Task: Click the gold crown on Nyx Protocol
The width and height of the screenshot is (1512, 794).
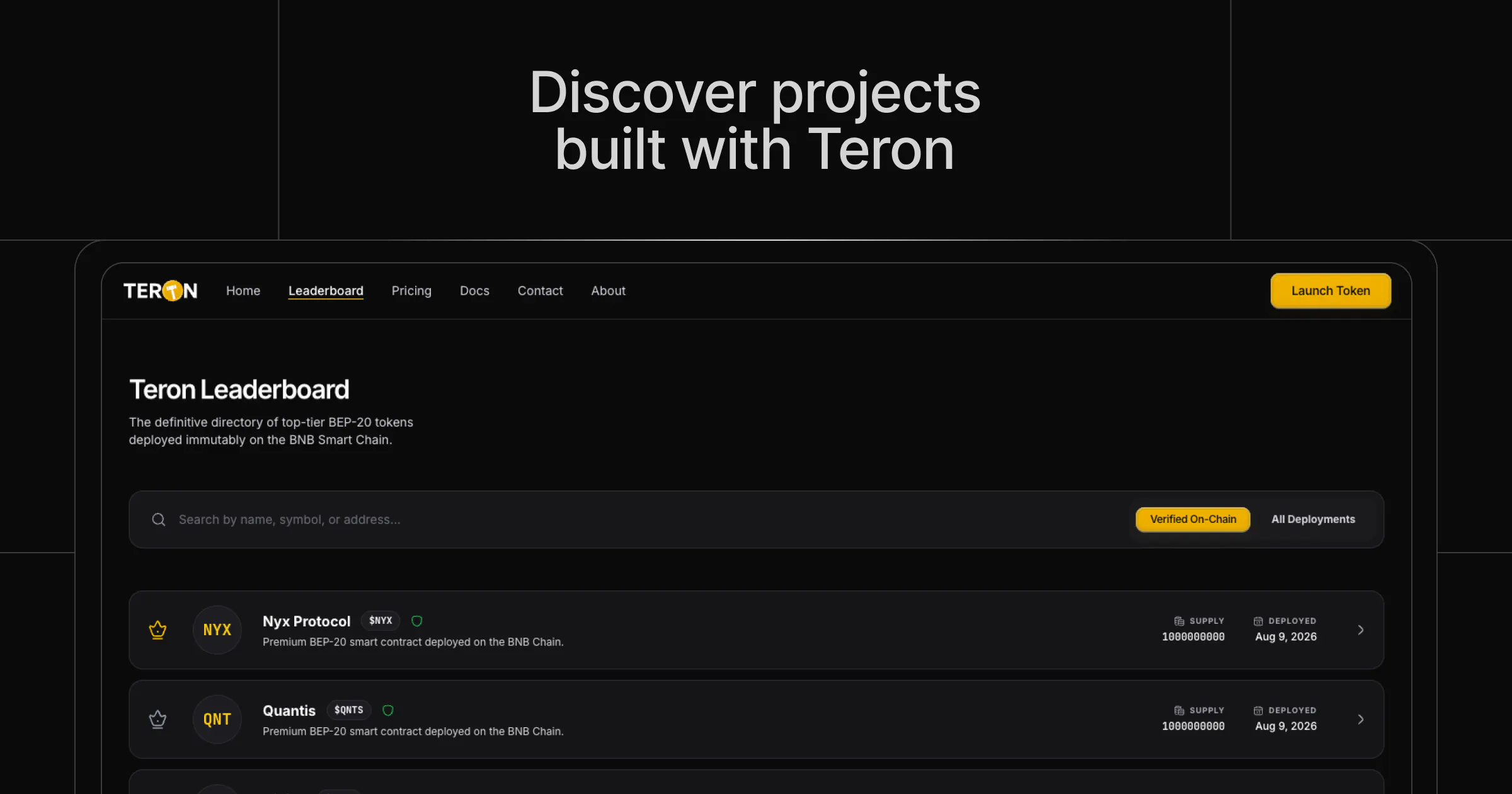Action: coord(157,630)
